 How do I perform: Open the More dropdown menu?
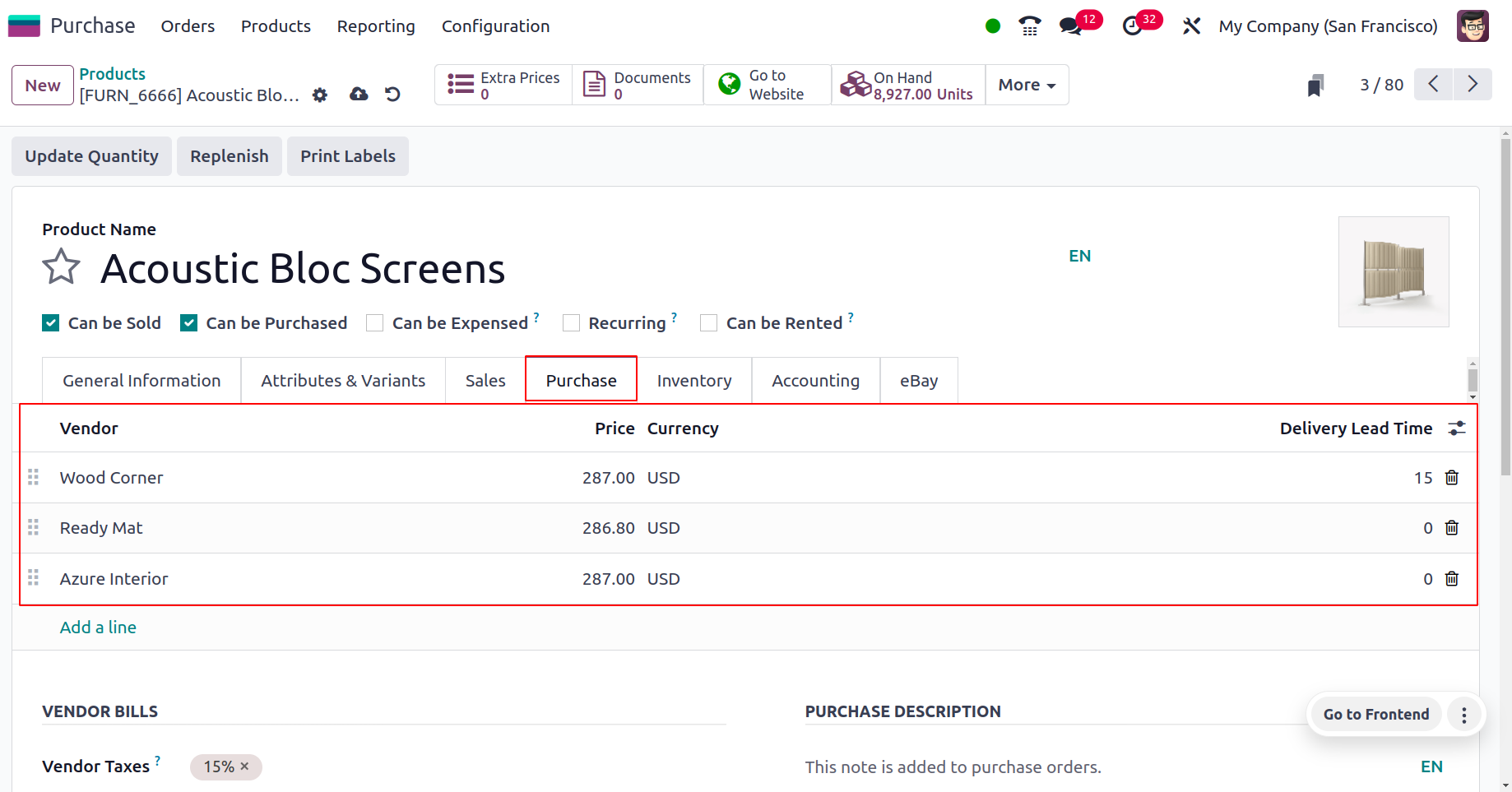[1026, 84]
